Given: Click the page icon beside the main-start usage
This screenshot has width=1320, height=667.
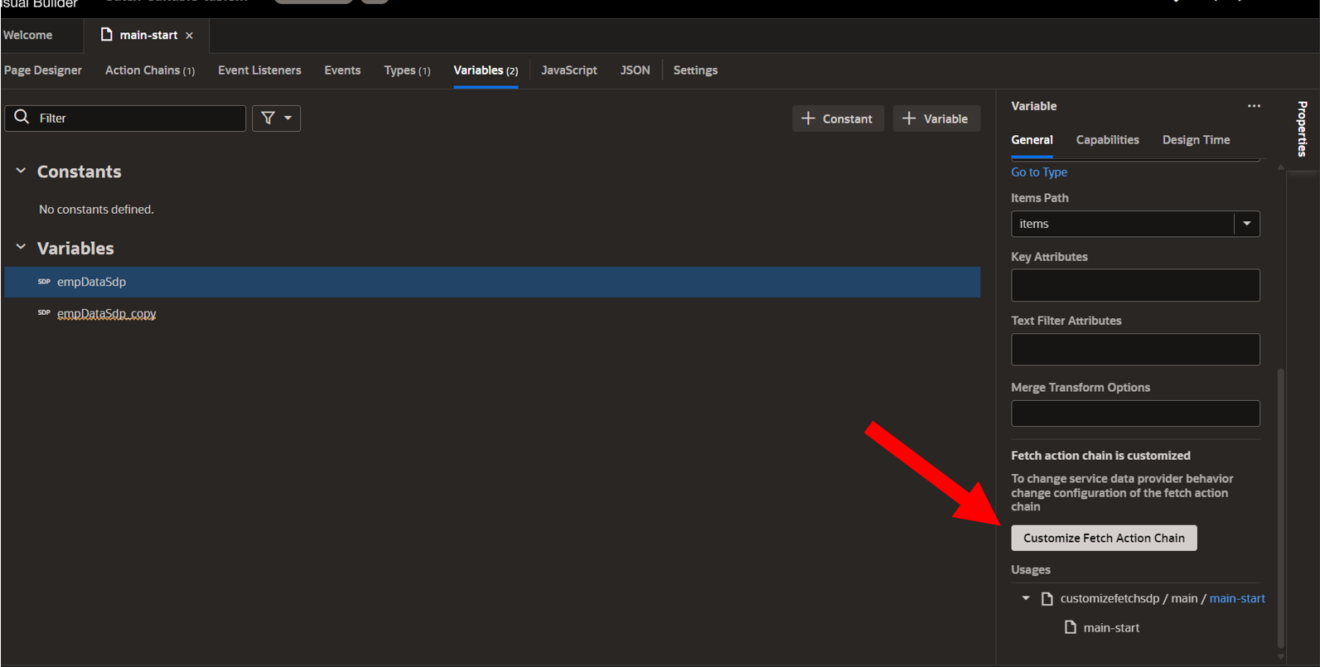Looking at the screenshot, I should [1069, 627].
